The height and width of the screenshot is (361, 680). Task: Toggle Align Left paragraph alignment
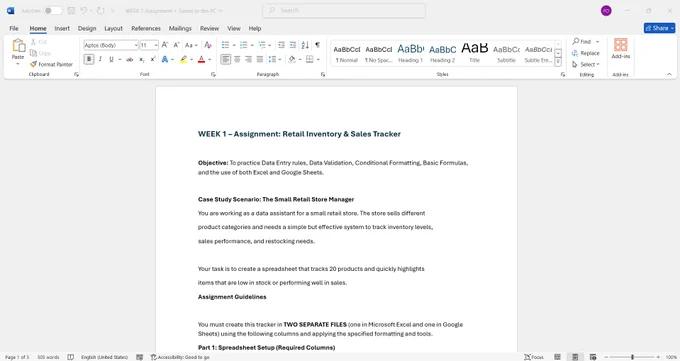[x=226, y=59]
